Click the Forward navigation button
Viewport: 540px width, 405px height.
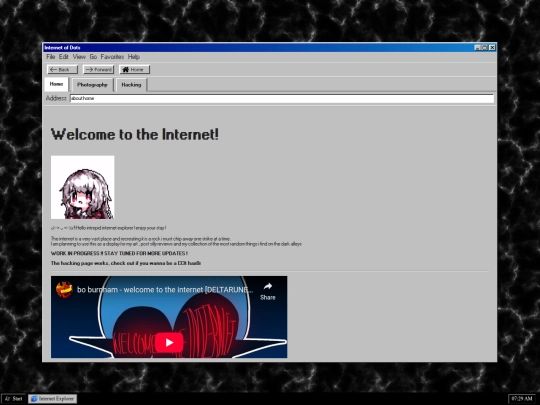click(98, 70)
